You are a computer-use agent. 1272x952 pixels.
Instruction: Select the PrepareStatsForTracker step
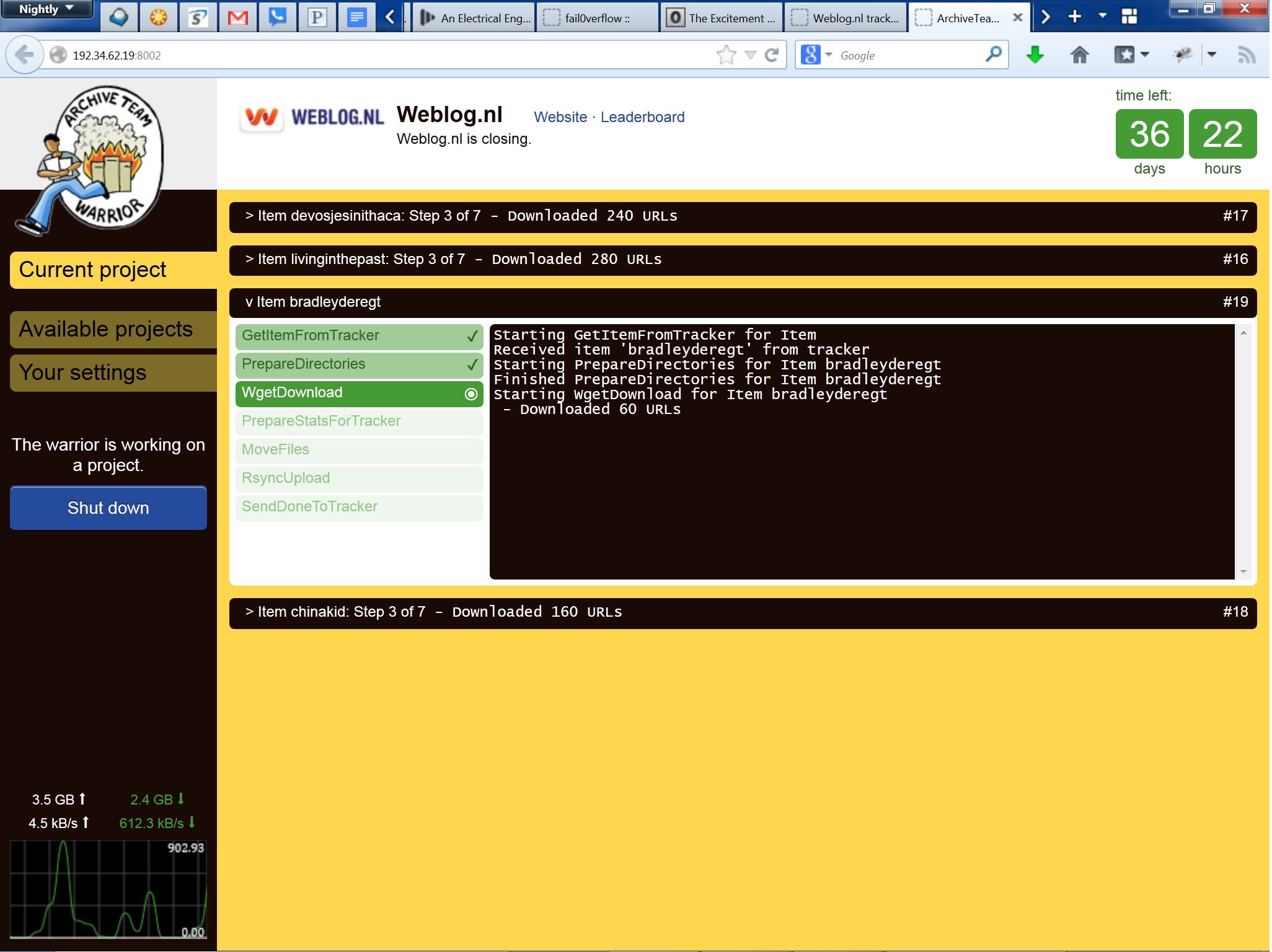(x=359, y=422)
